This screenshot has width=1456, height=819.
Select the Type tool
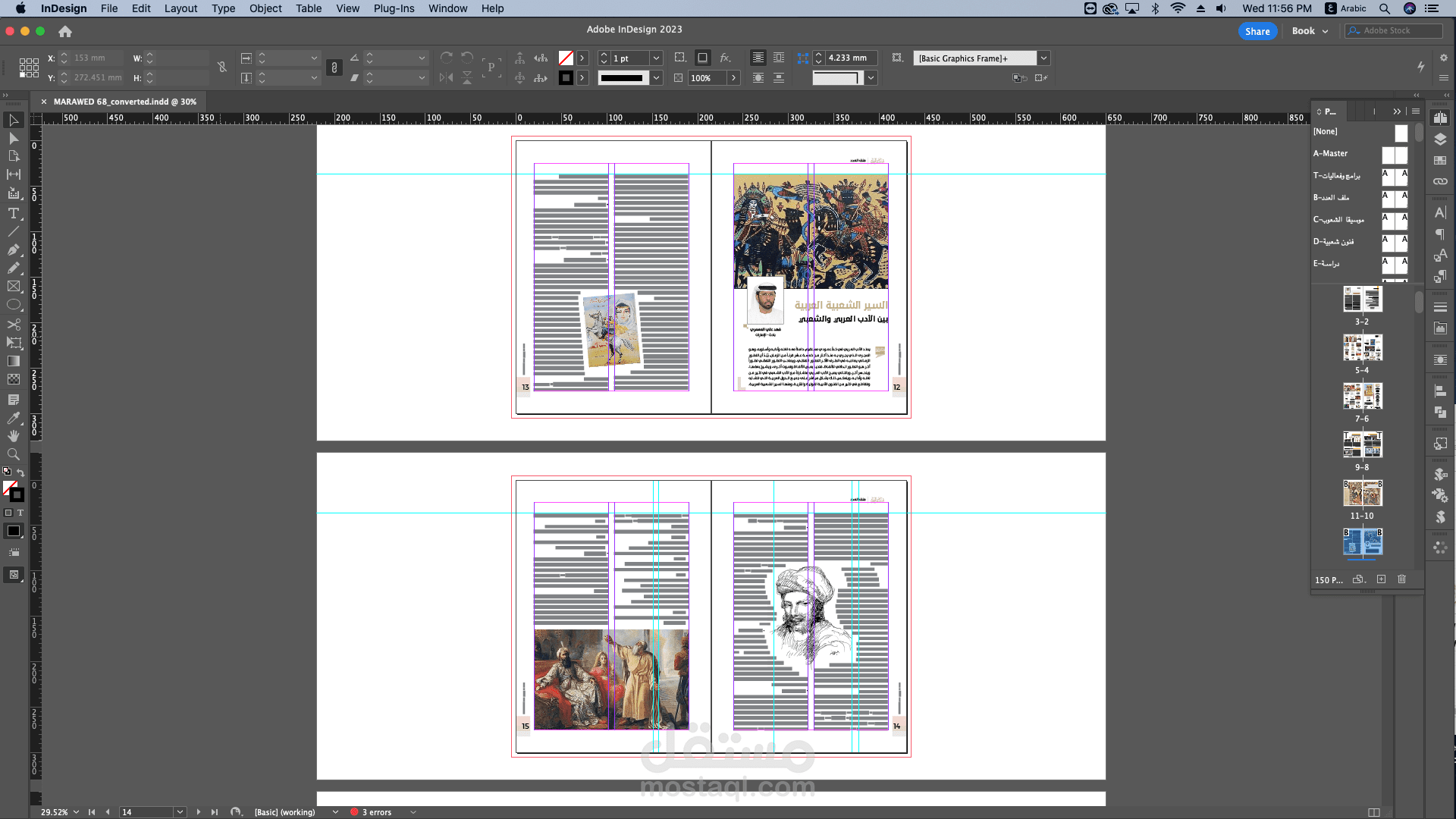(x=14, y=213)
